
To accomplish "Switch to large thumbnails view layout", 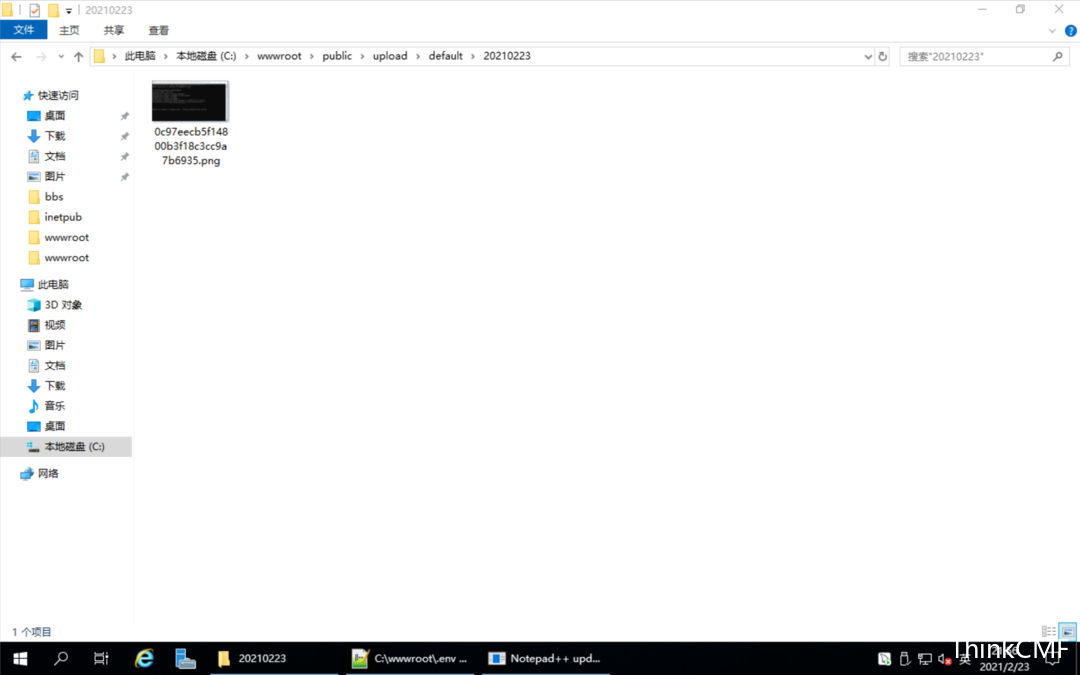I will [x=1068, y=632].
